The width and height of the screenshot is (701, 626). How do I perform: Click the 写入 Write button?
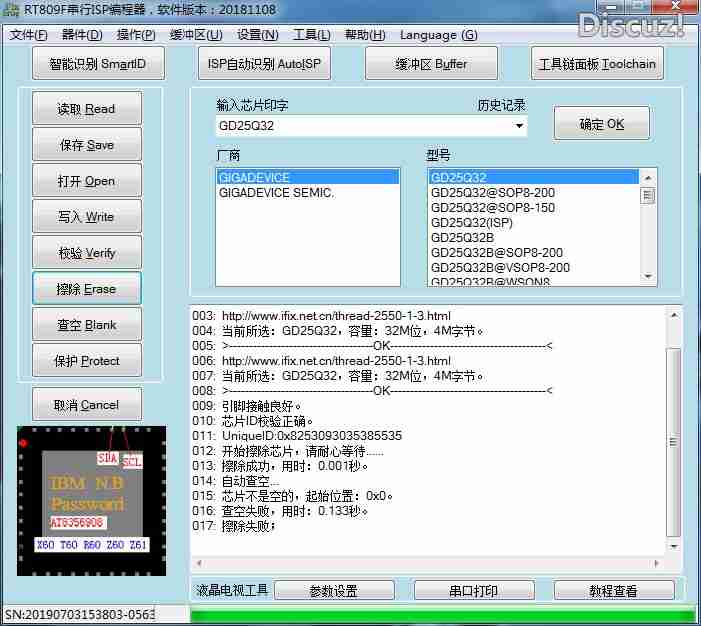[87, 217]
